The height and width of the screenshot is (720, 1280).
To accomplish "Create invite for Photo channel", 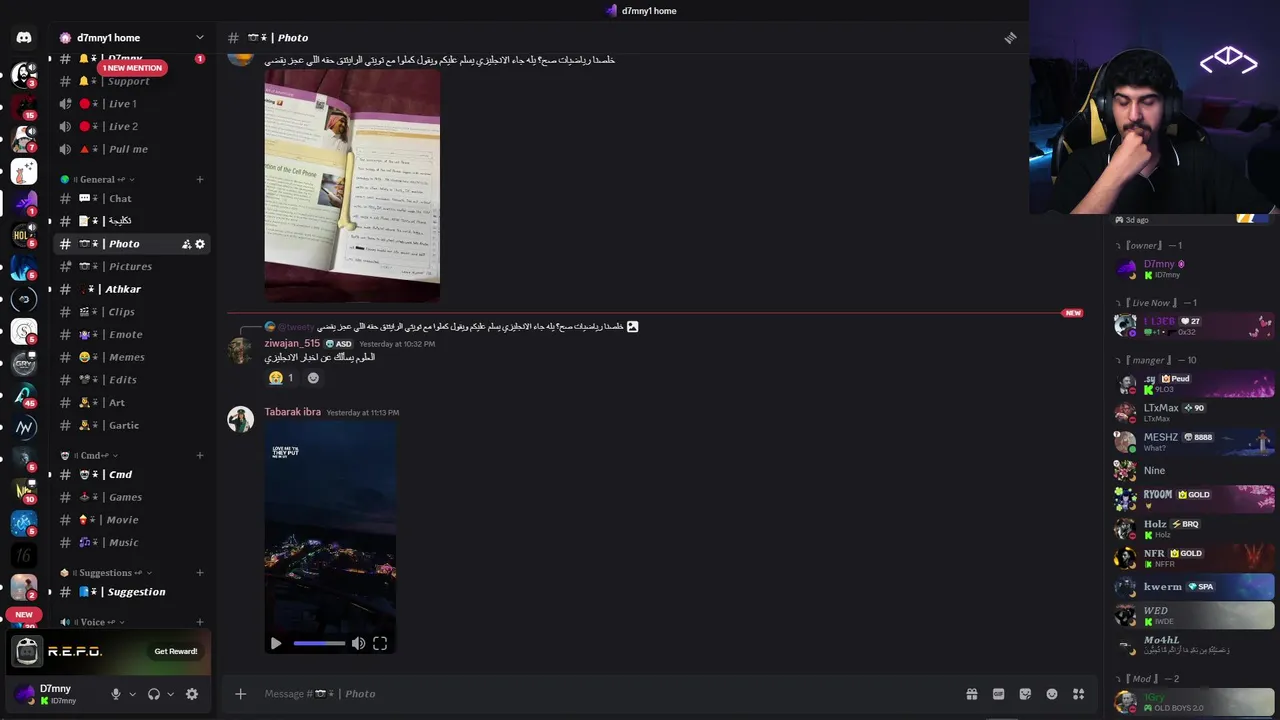I will tap(186, 244).
